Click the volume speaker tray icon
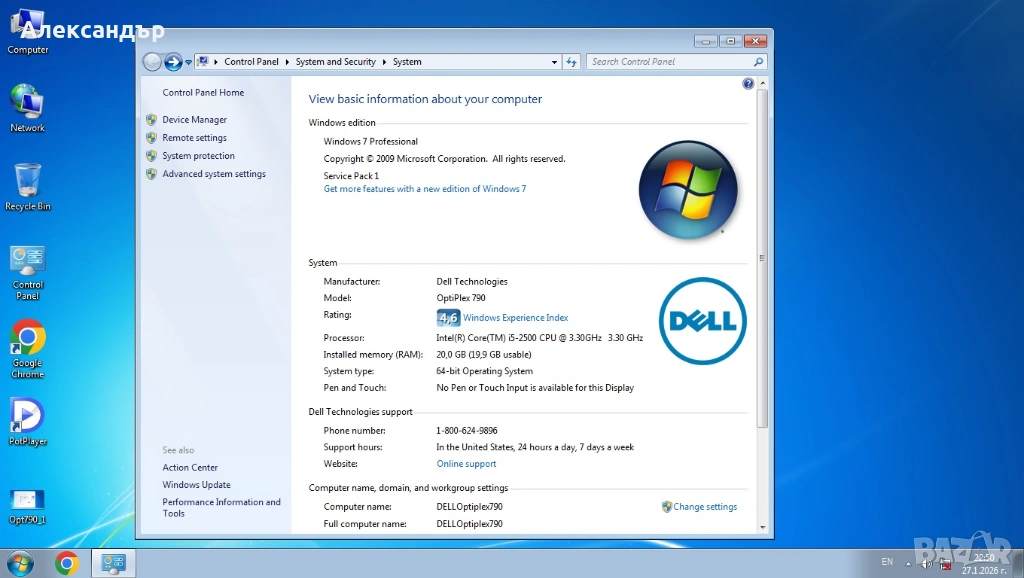The height and width of the screenshot is (578, 1024). [927, 563]
